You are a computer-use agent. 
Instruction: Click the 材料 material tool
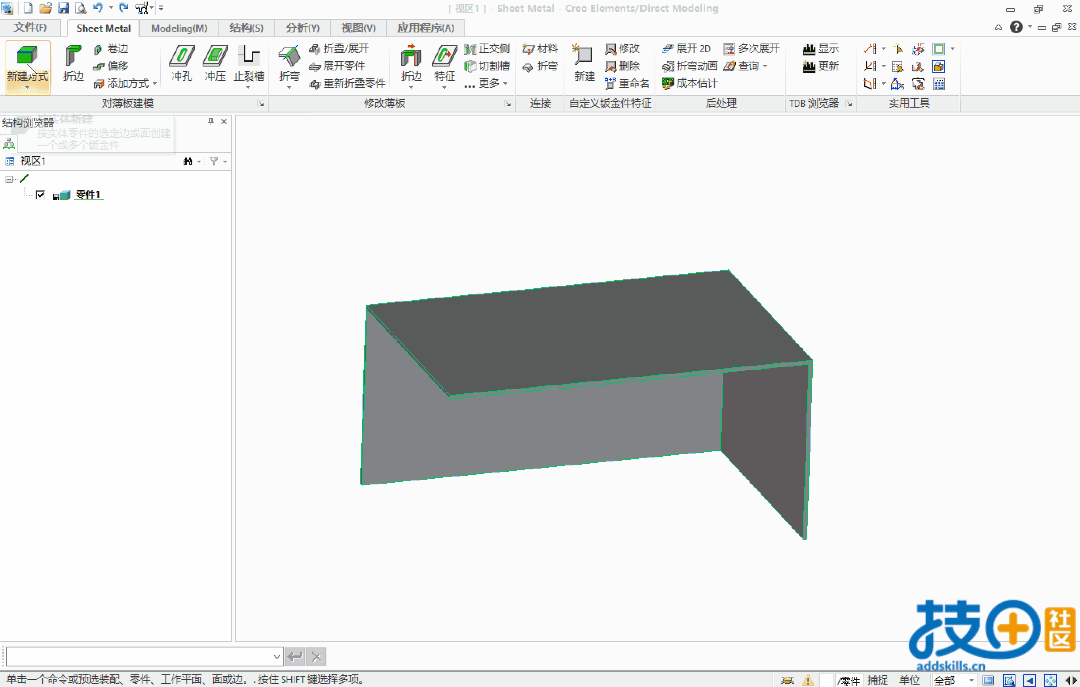tap(540, 49)
